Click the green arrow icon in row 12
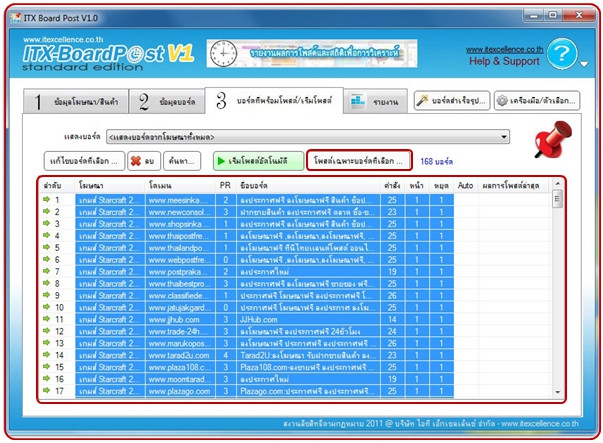Screen dimensions: 603x443 [x=47, y=330]
